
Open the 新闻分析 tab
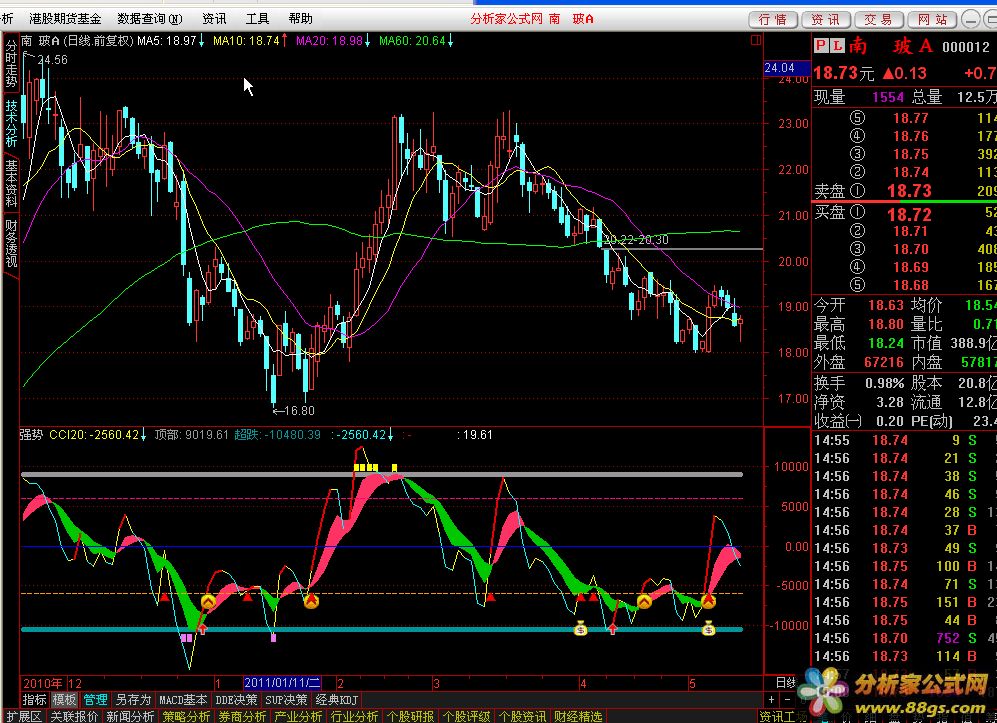pos(130,716)
